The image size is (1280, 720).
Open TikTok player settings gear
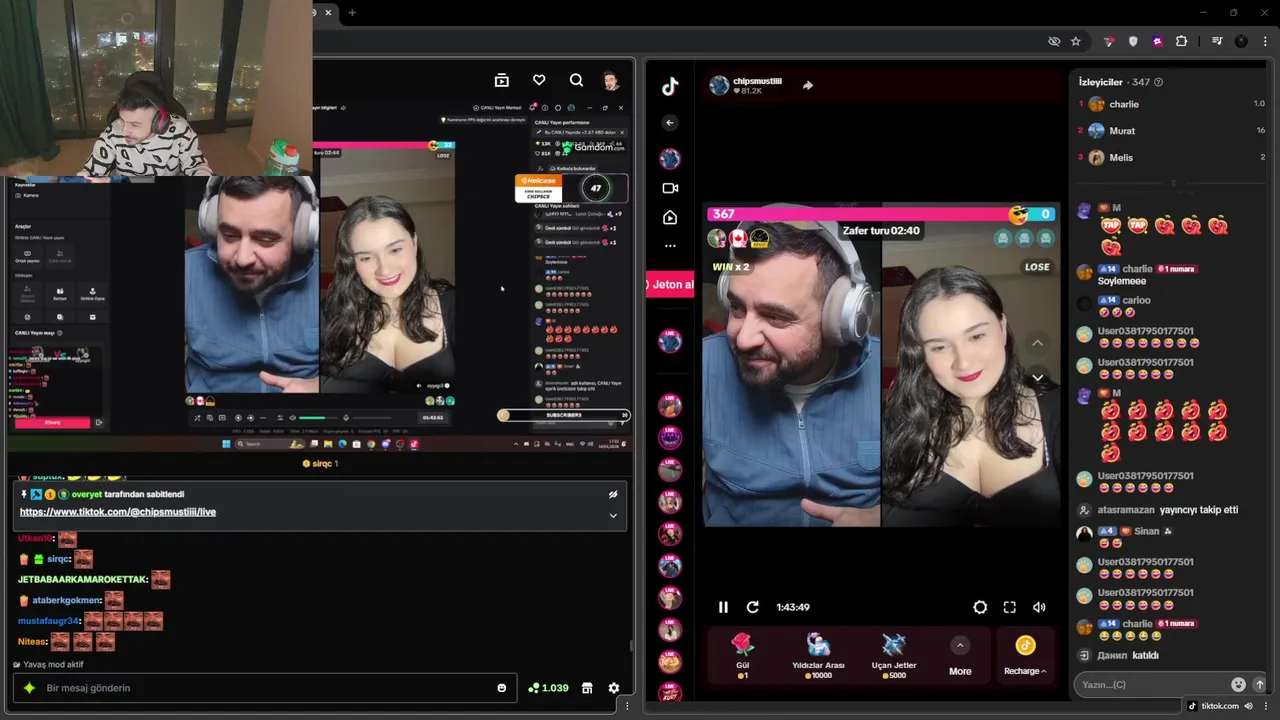980,607
